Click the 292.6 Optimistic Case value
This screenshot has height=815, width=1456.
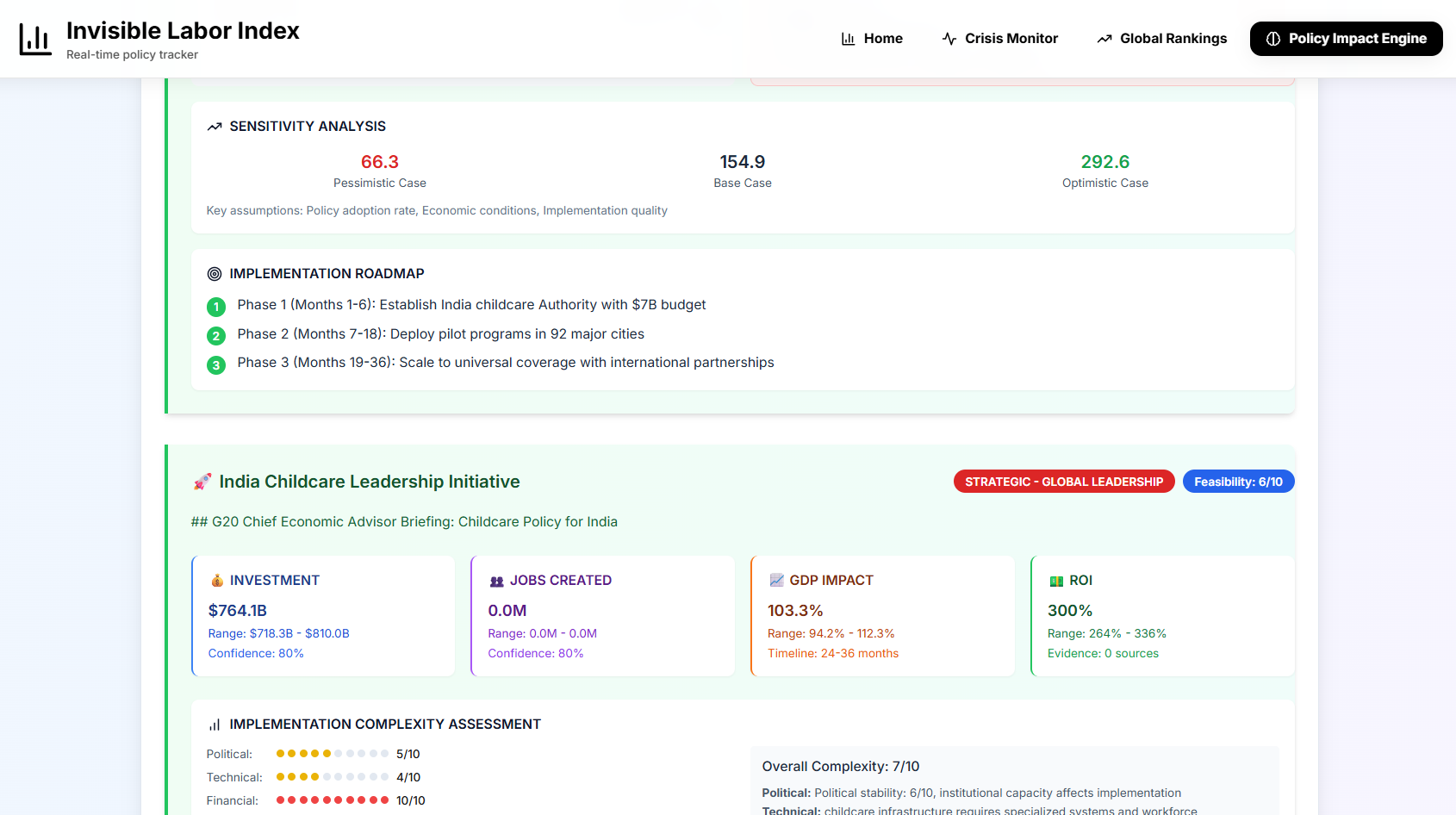point(1105,162)
